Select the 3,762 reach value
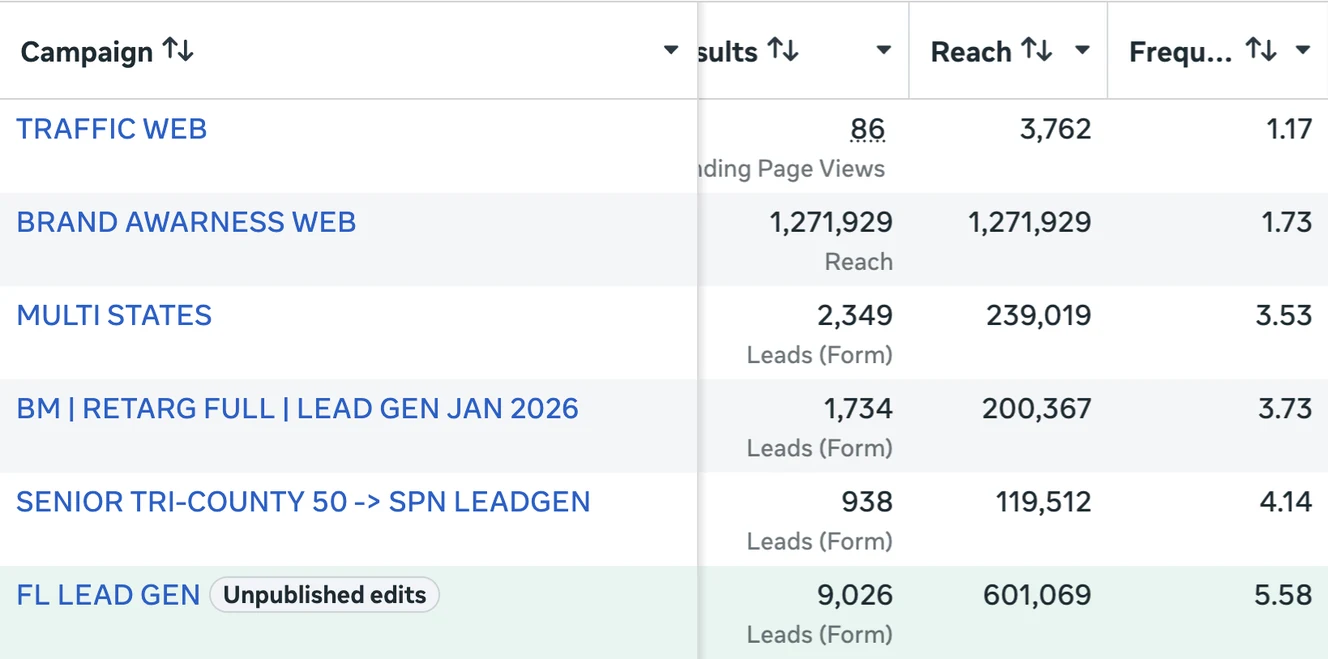1328x659 pixels. [x=1056, y=129]
